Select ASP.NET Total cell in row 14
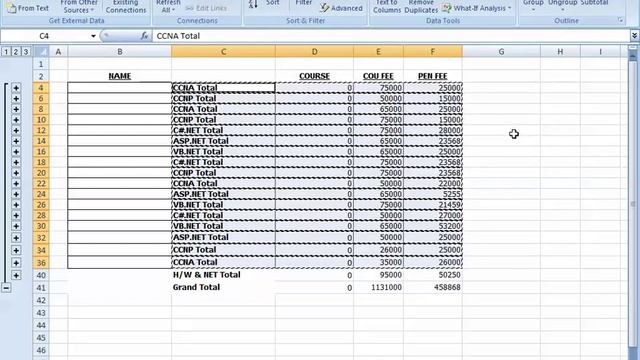 tap(223, 141)
